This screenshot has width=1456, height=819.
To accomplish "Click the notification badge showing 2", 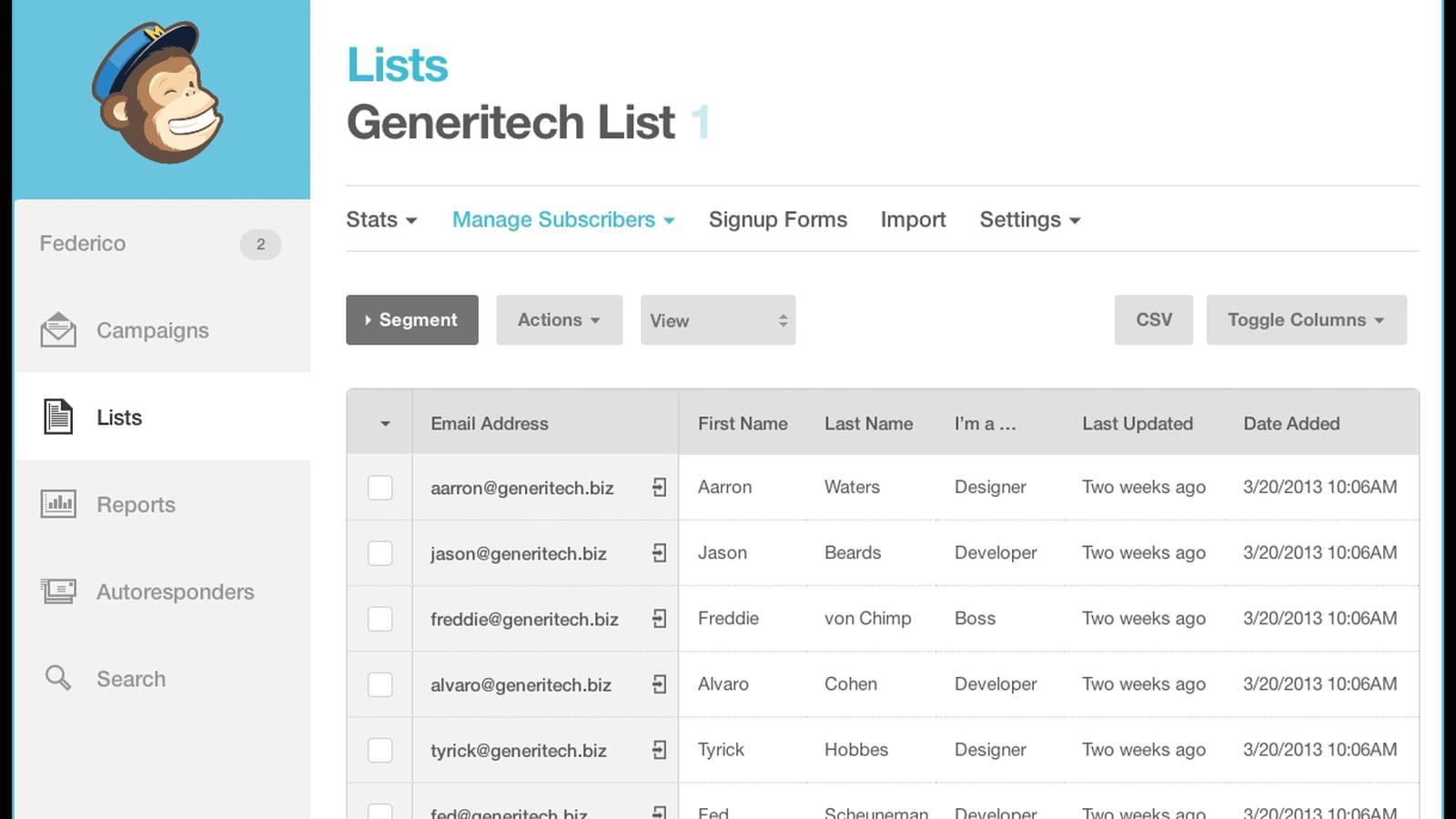I will [x=260, y=244].
